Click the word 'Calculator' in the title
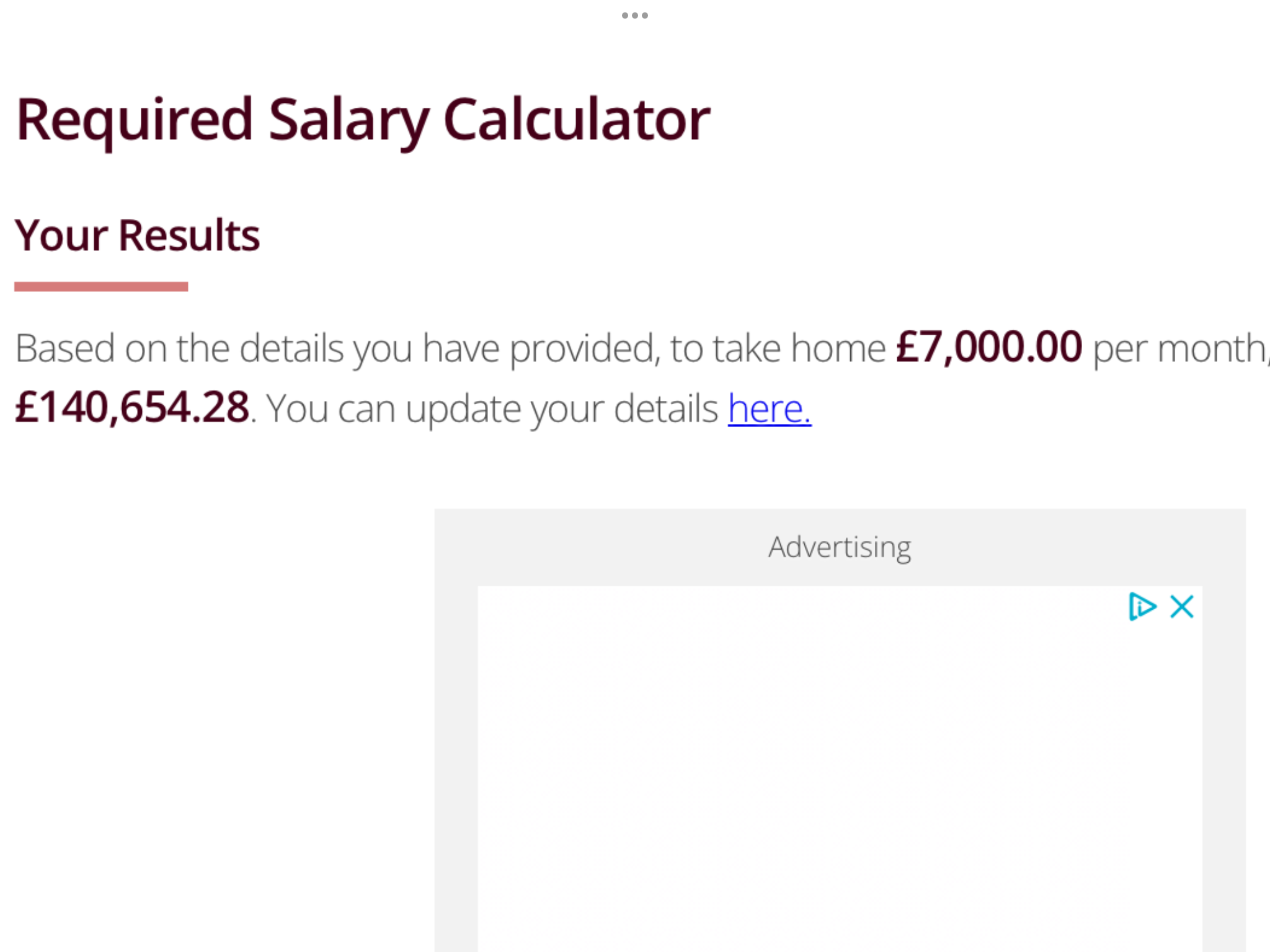This screenshot has width=1270, height=952. click(577, 119)
